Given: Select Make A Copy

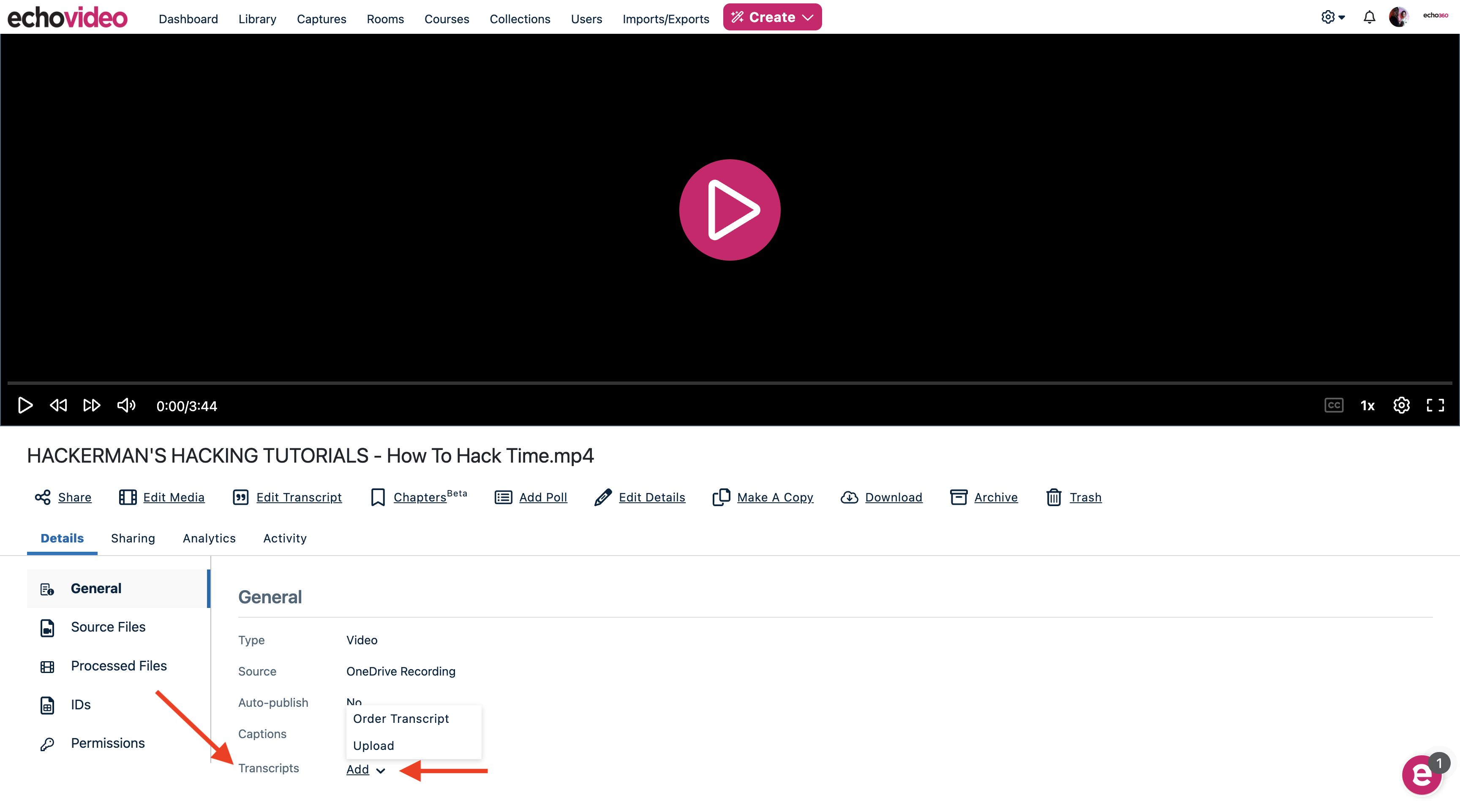Looking at the screenshot, I should pyautogui.click(x=775, y=497).
